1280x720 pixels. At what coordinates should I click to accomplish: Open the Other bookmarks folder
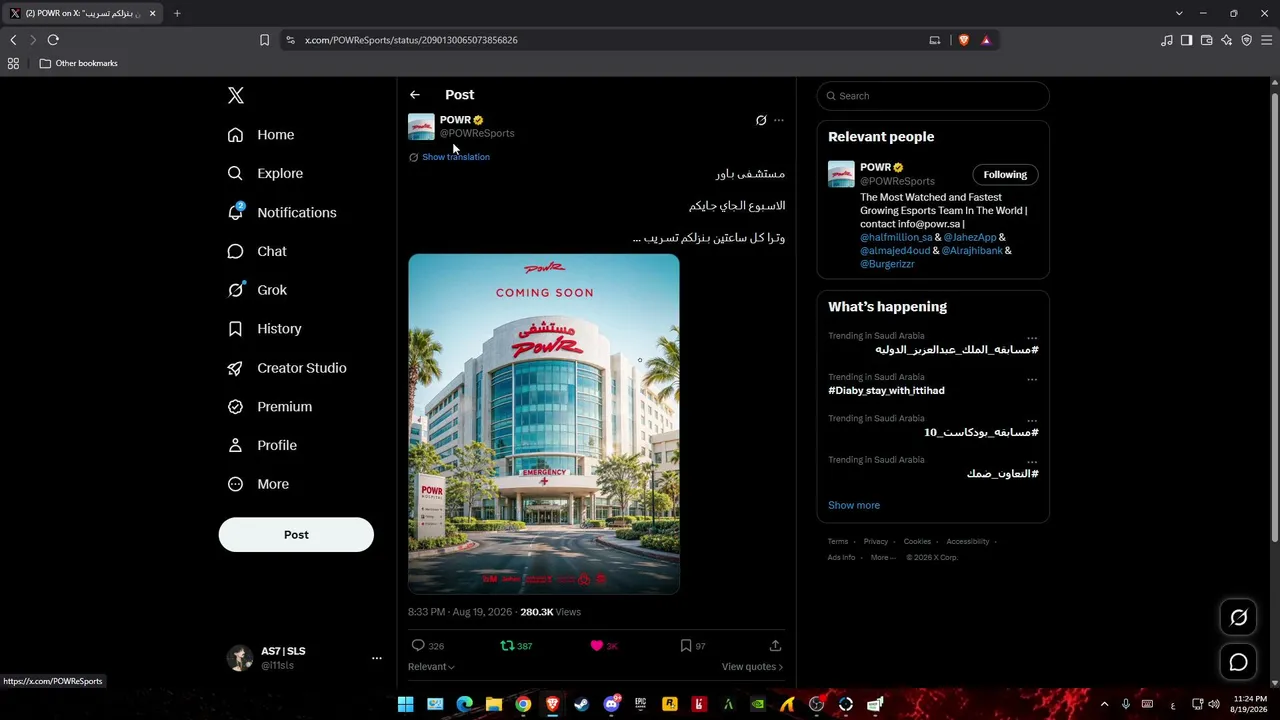[x=78, y=63]
